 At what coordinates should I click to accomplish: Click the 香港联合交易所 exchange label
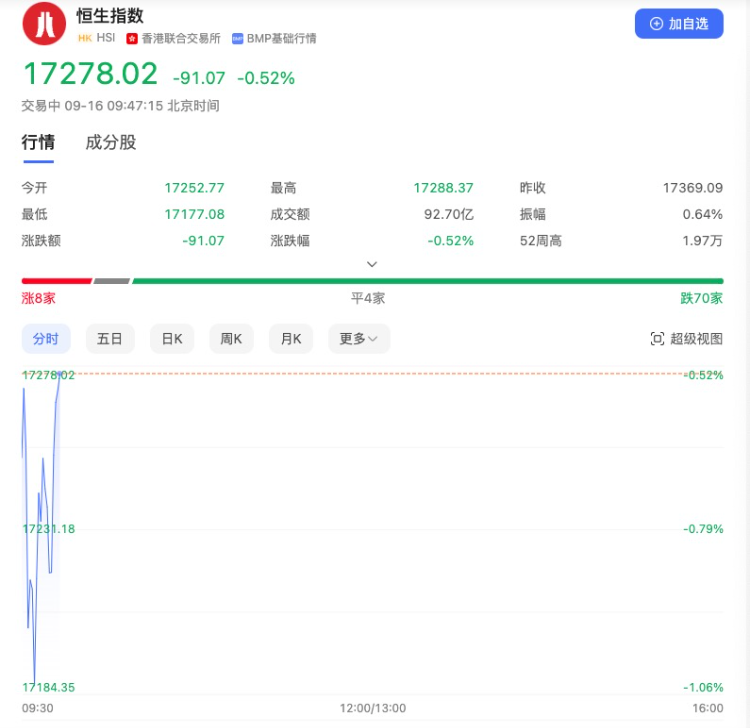pyautogui.click(x=181, y=38)
